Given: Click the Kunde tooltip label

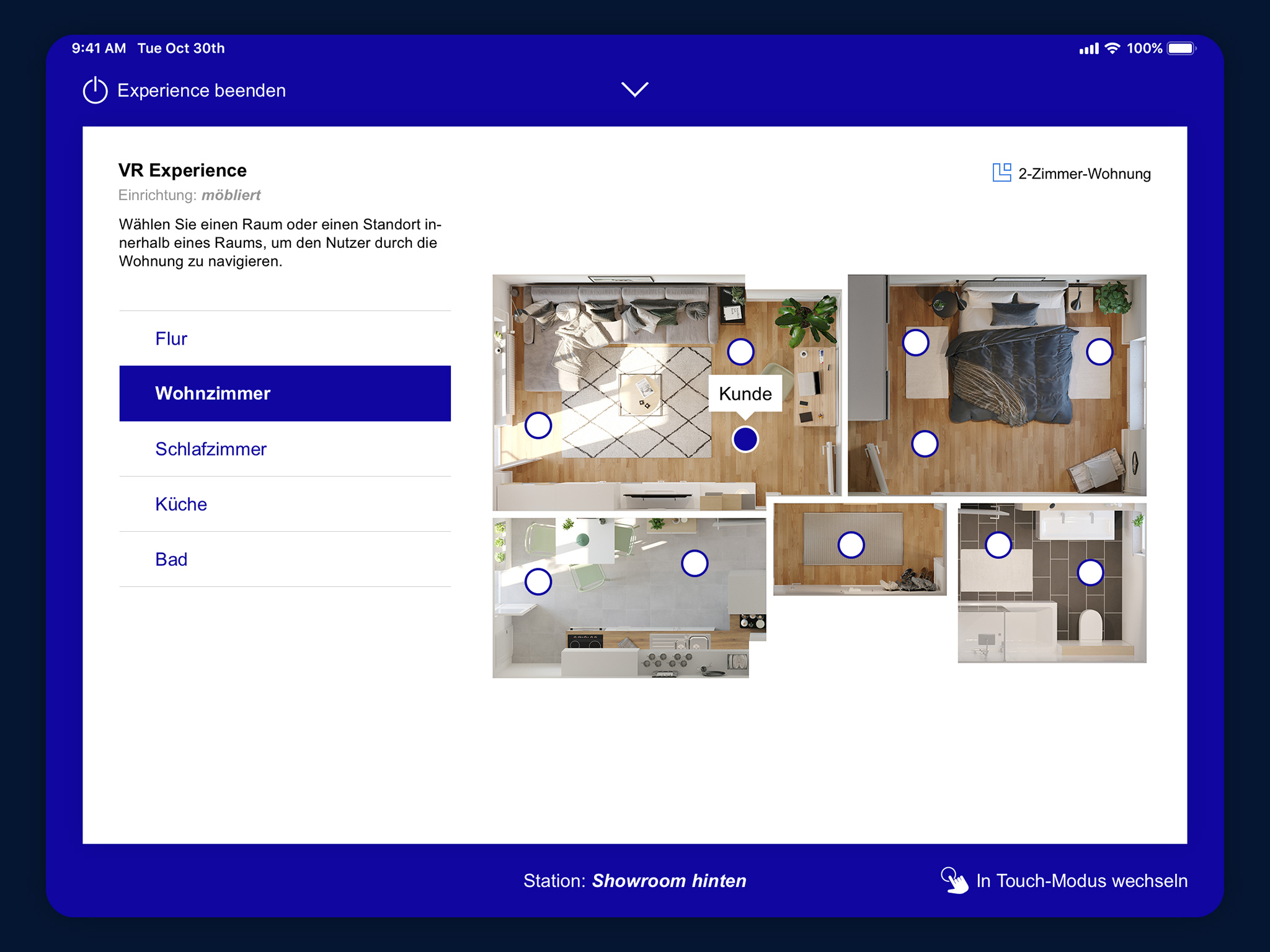Looking at the screenshot, I should 745,394.
